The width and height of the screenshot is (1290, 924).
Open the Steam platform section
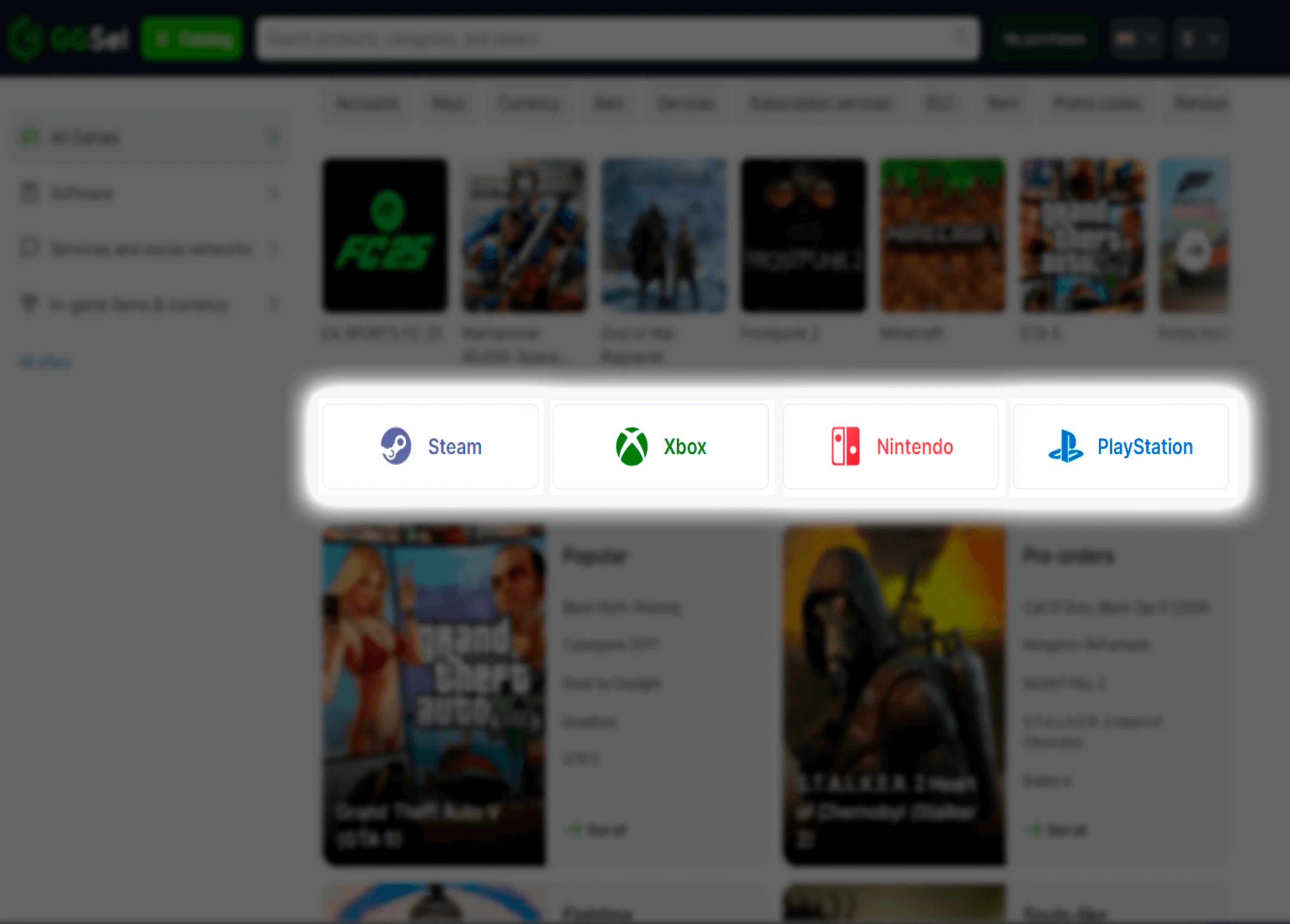(x=430, y=446)
